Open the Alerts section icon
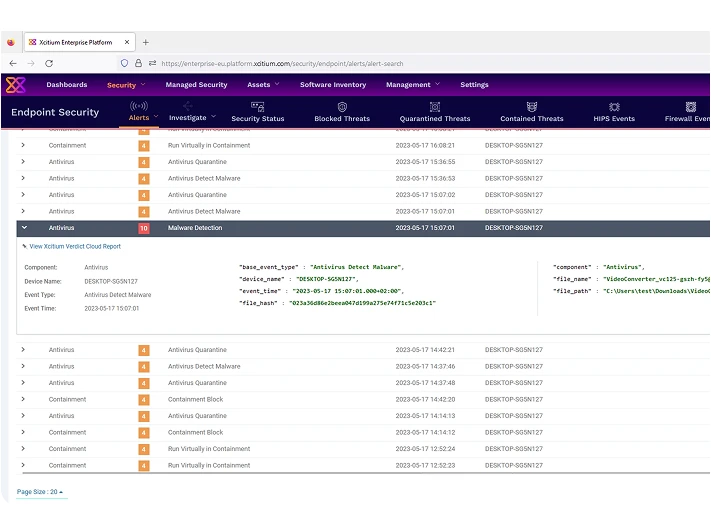Viewport: 711px width, 506px height. [x=139, y=106]
